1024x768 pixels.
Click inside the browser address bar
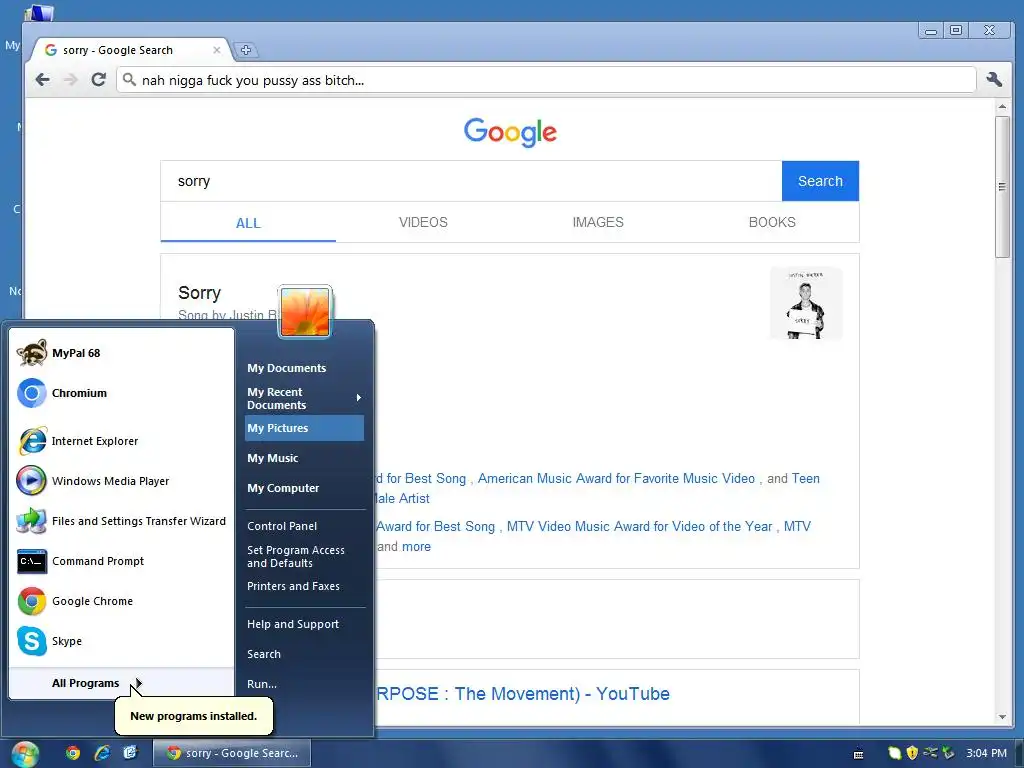point(546,80)
